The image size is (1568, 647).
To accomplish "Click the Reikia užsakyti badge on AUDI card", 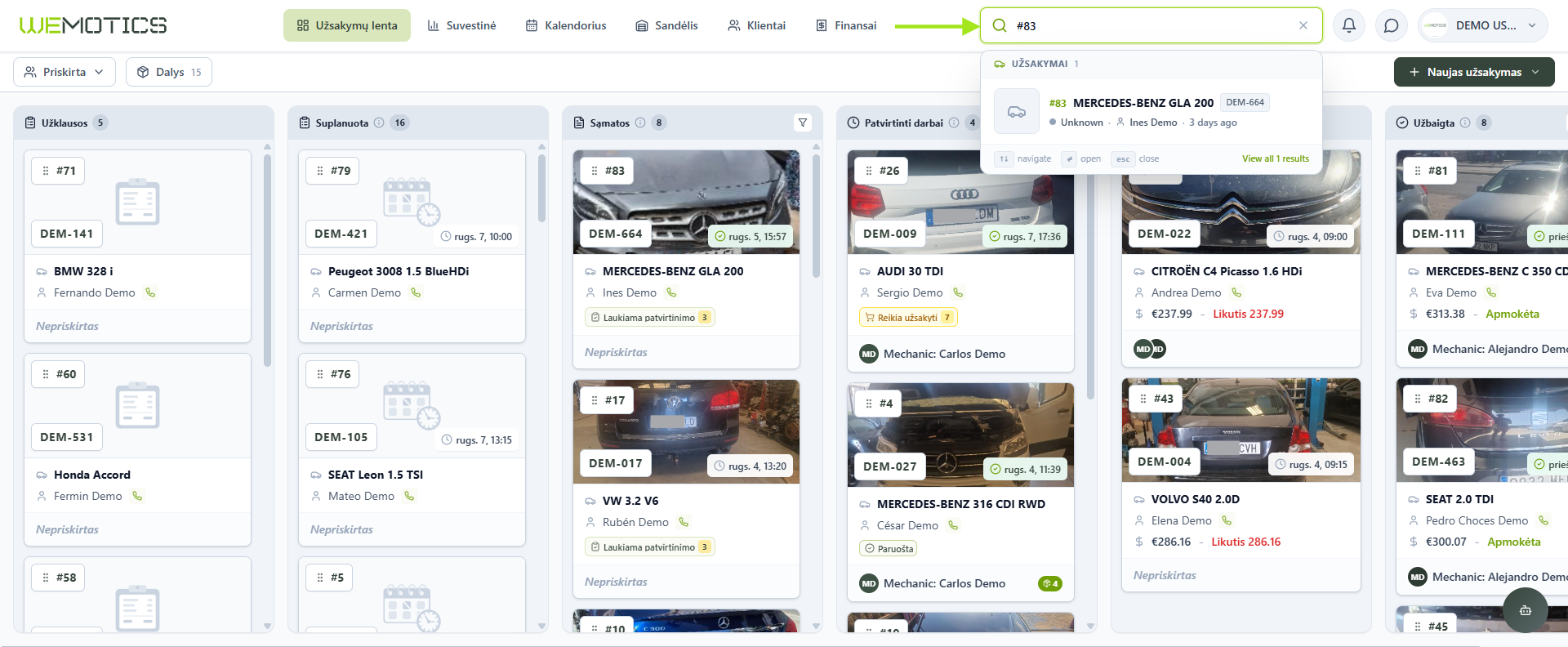I will click(x=908, y=318).
